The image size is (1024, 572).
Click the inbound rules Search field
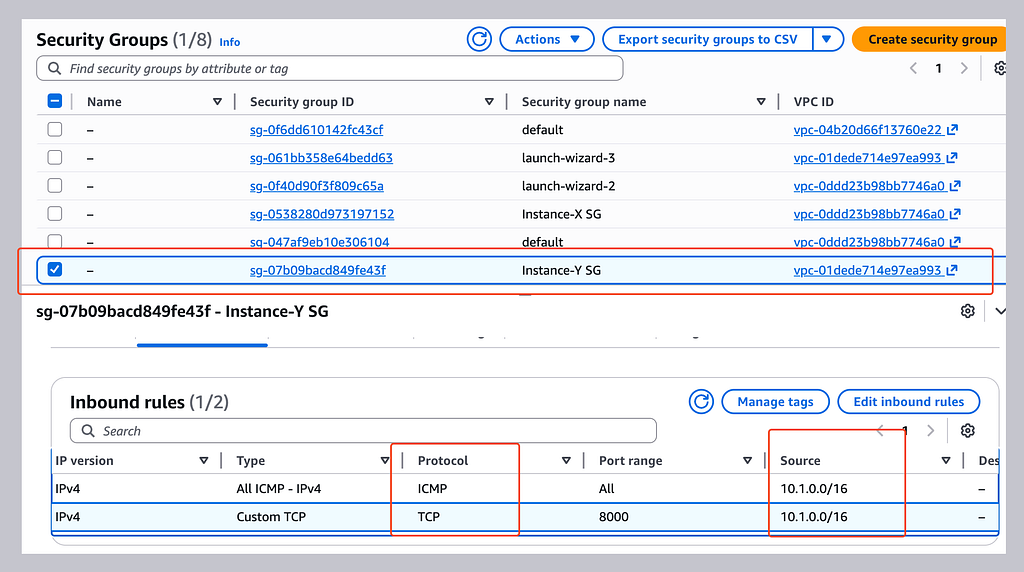[x=363, y=431]
